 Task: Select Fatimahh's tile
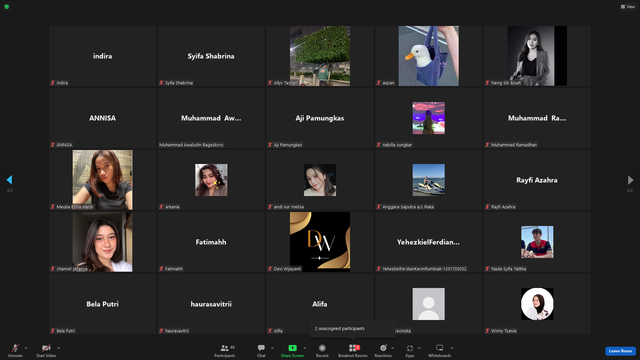[211, 242]
